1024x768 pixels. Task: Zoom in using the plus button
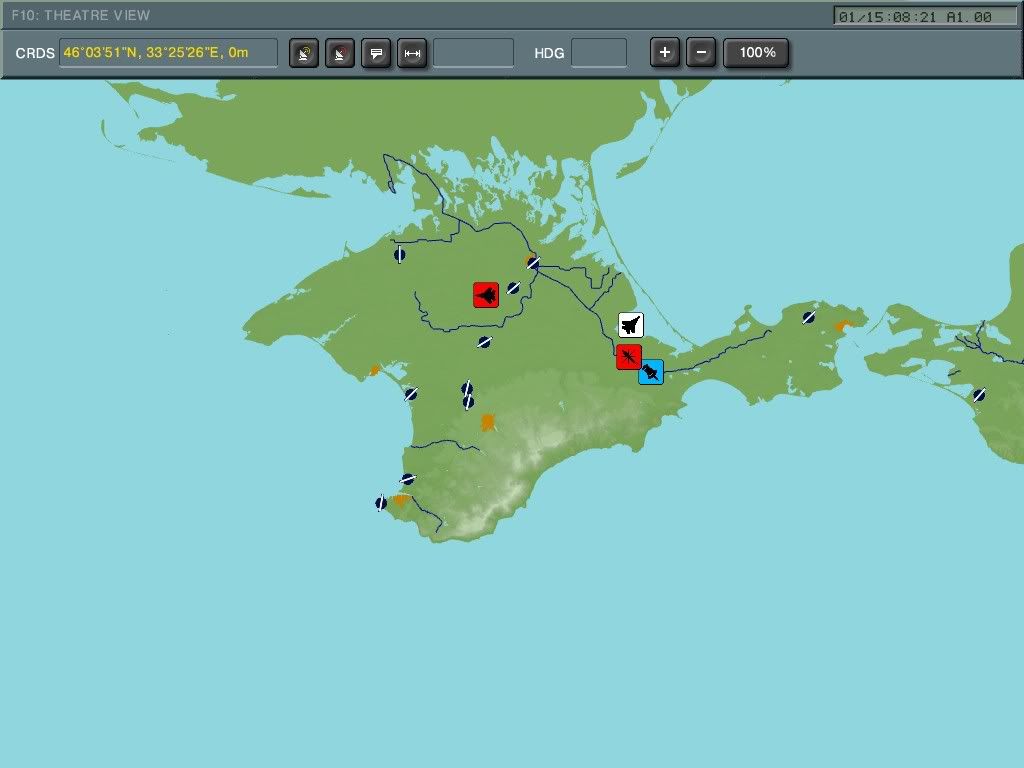665,51
